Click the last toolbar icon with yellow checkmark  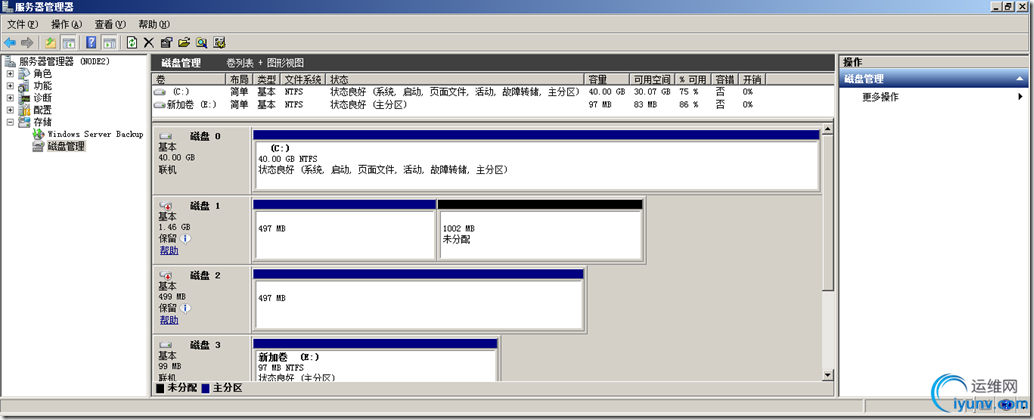click(220, 43)
